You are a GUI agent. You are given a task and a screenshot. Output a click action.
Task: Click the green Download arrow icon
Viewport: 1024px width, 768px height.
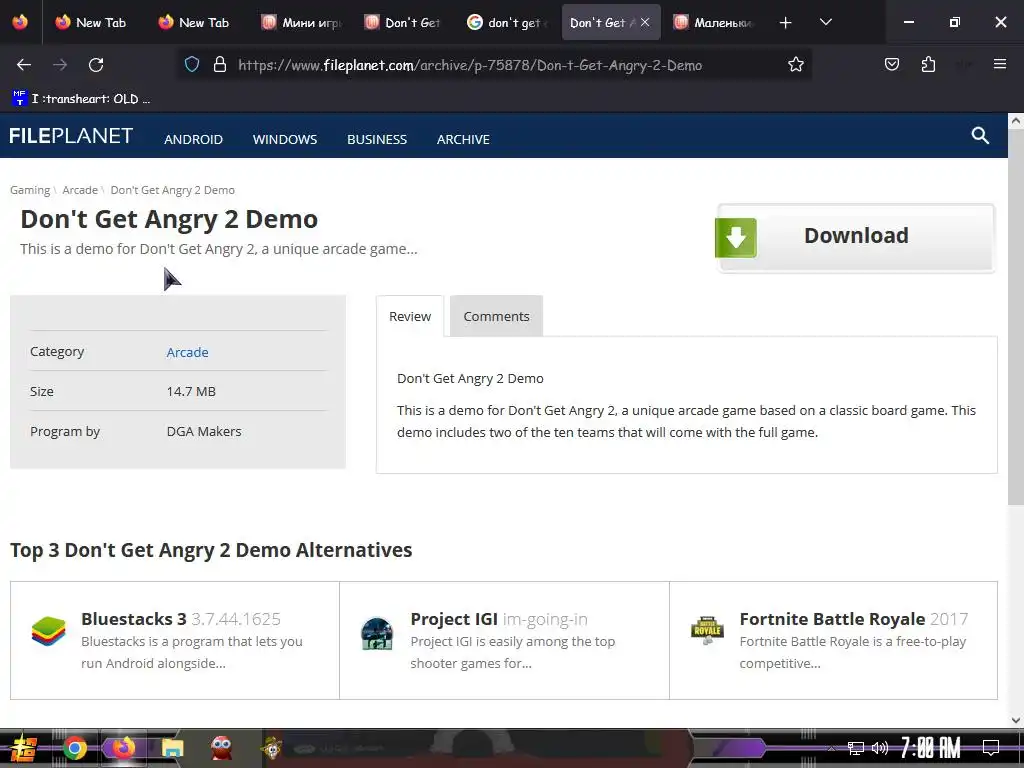[736, 238]
